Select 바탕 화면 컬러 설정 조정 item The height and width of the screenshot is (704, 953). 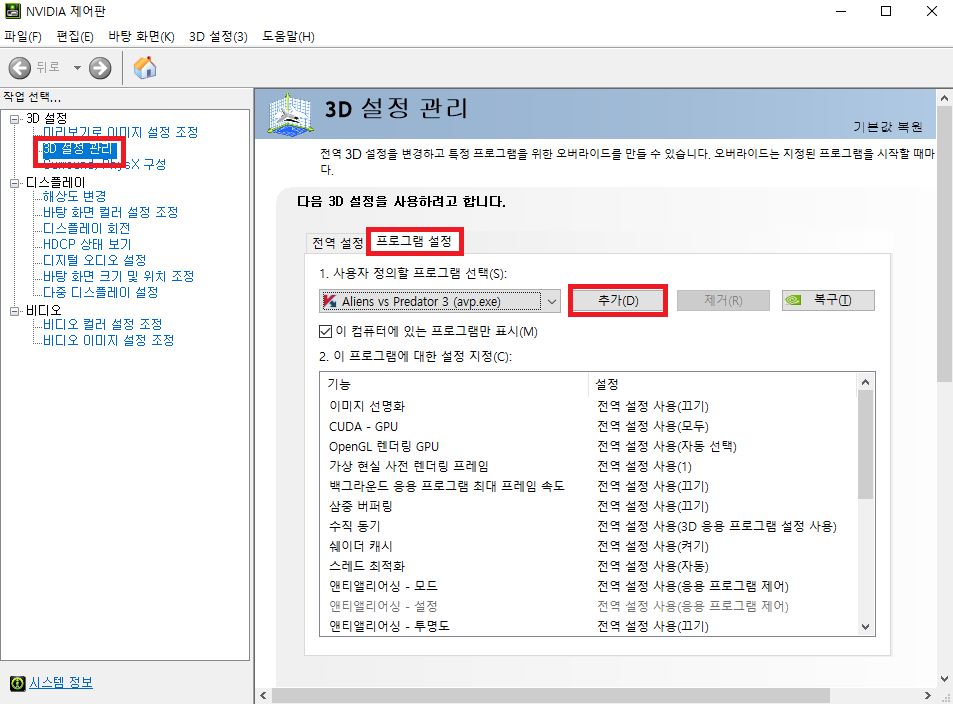(110, 212)
